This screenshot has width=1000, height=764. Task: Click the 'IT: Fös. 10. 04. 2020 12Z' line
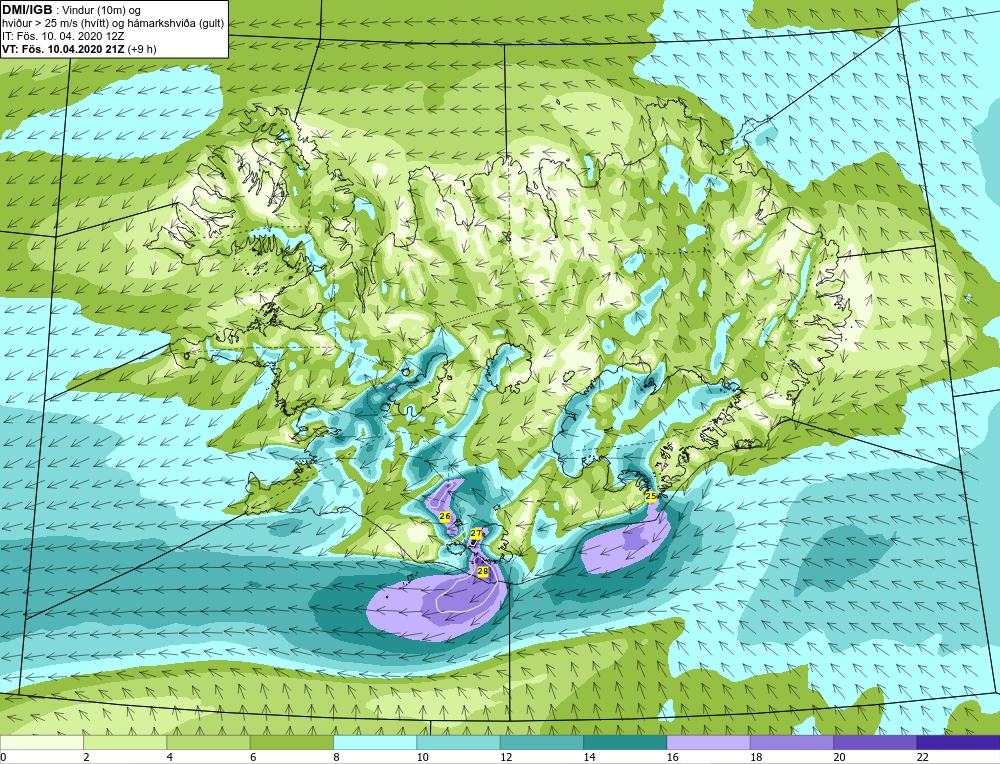(x=63, y=36)
